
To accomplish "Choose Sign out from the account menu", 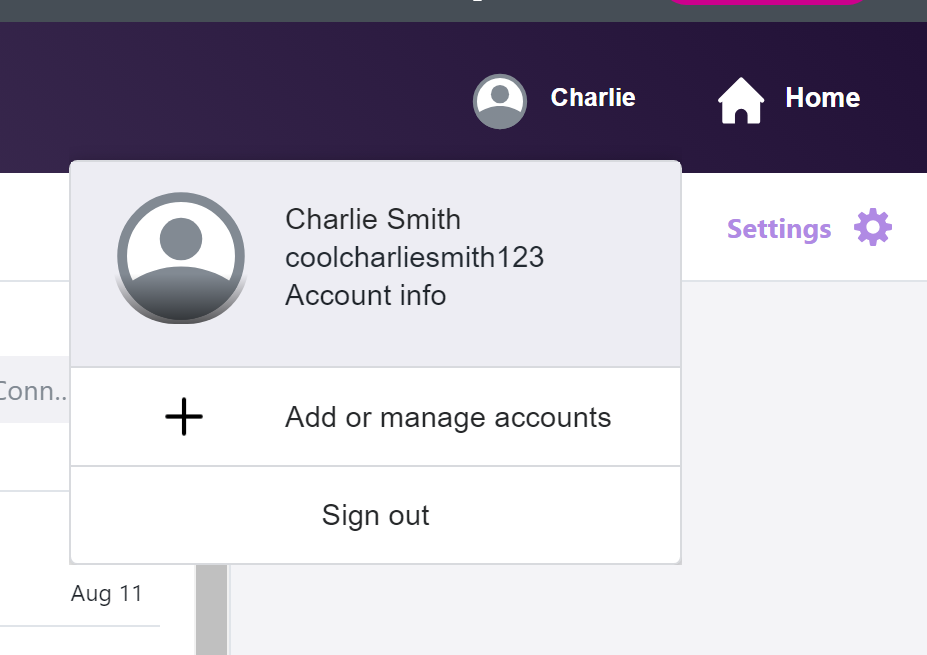I will coord(375,515).
